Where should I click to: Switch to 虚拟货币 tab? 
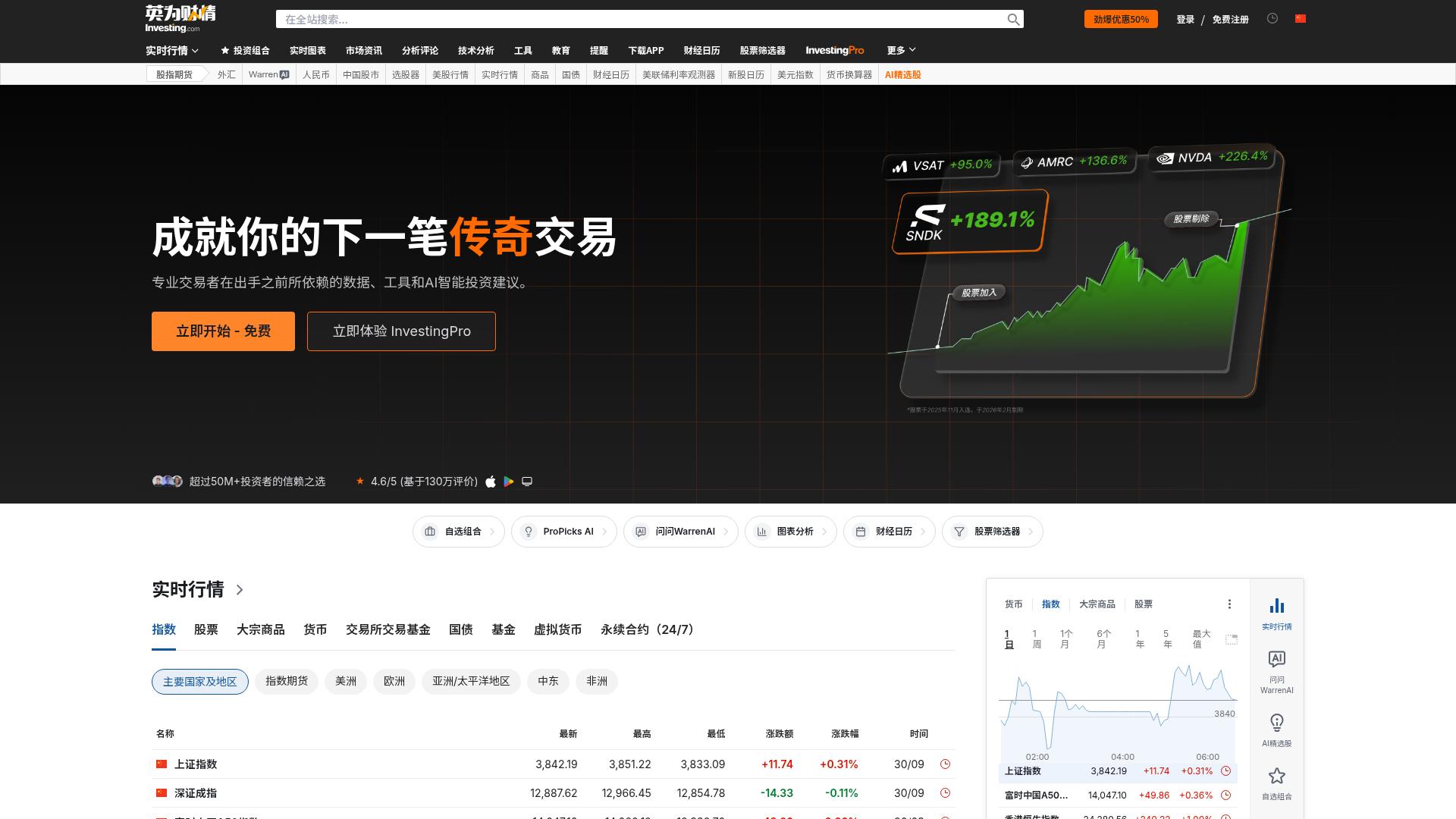558,630
